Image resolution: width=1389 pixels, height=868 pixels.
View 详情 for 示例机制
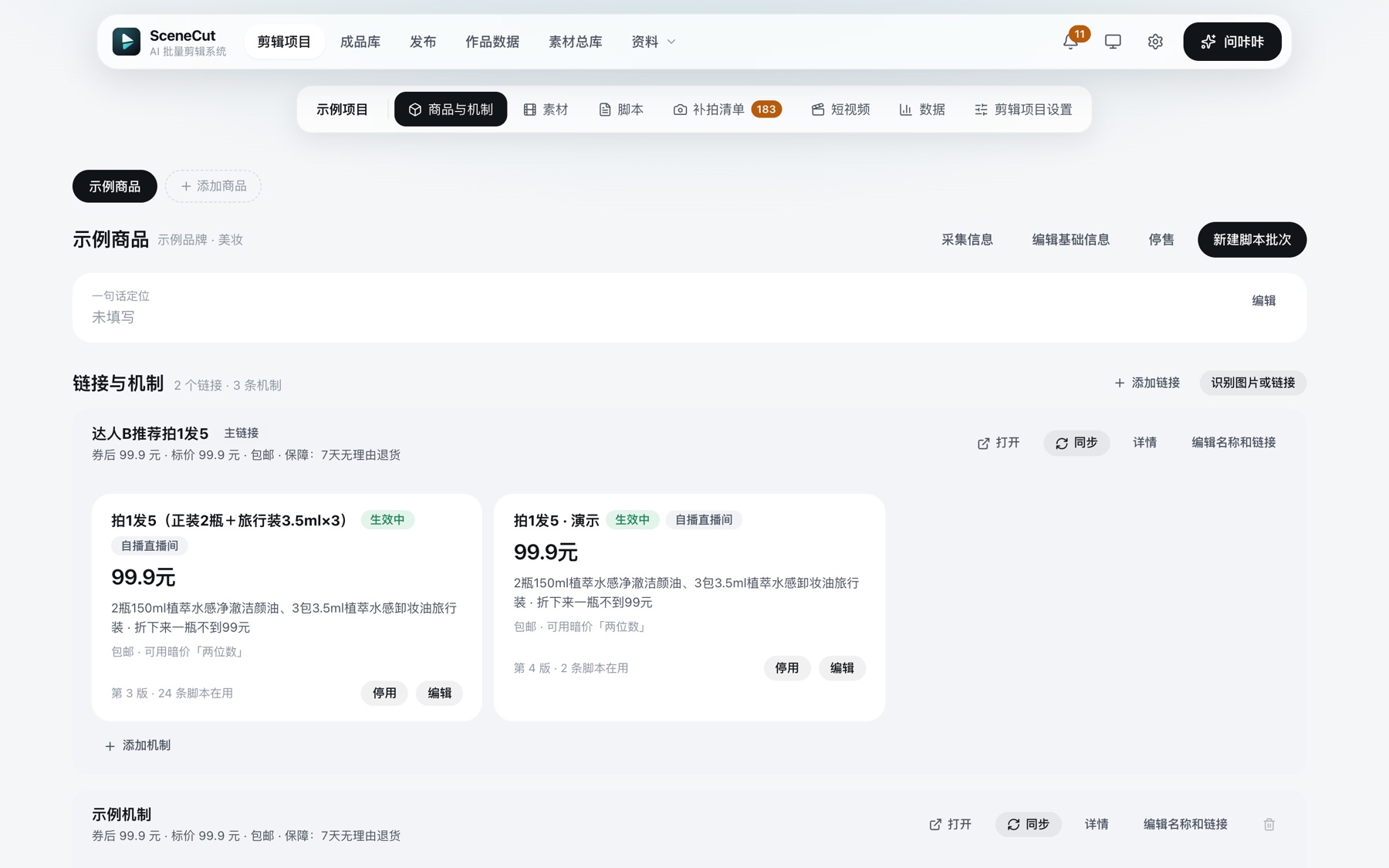click(x=1097, y=824)
